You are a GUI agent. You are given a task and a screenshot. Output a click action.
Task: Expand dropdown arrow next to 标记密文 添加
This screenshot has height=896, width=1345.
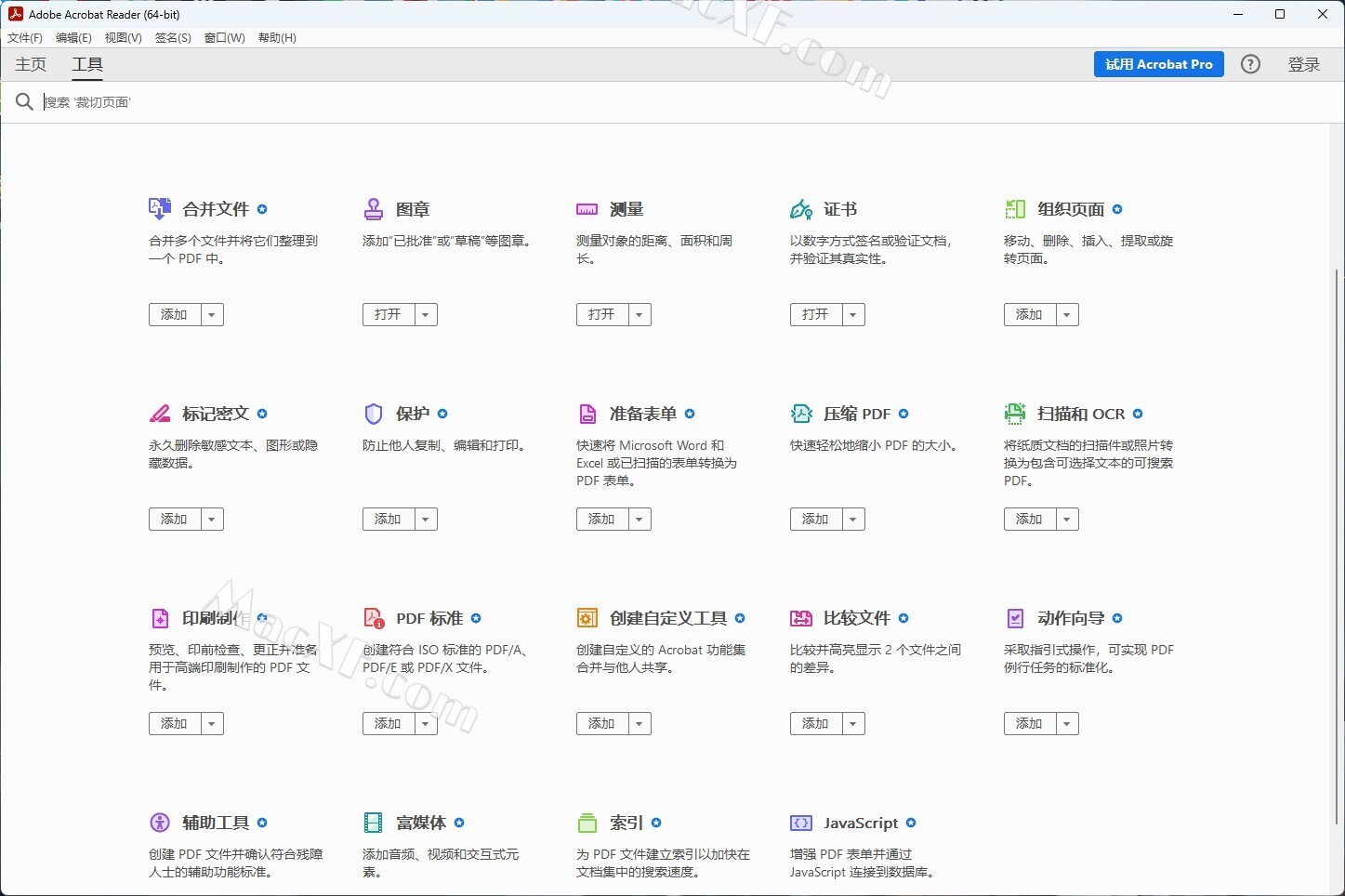[212, 519]
